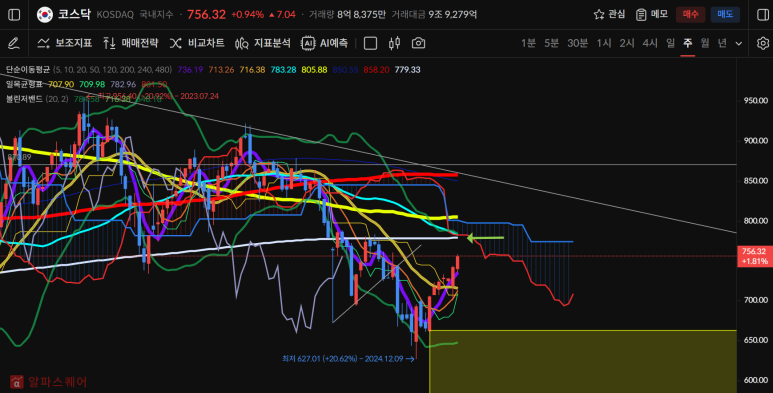
Task: Click 일목균형표 indicator label
Action: tap(24, 84)
